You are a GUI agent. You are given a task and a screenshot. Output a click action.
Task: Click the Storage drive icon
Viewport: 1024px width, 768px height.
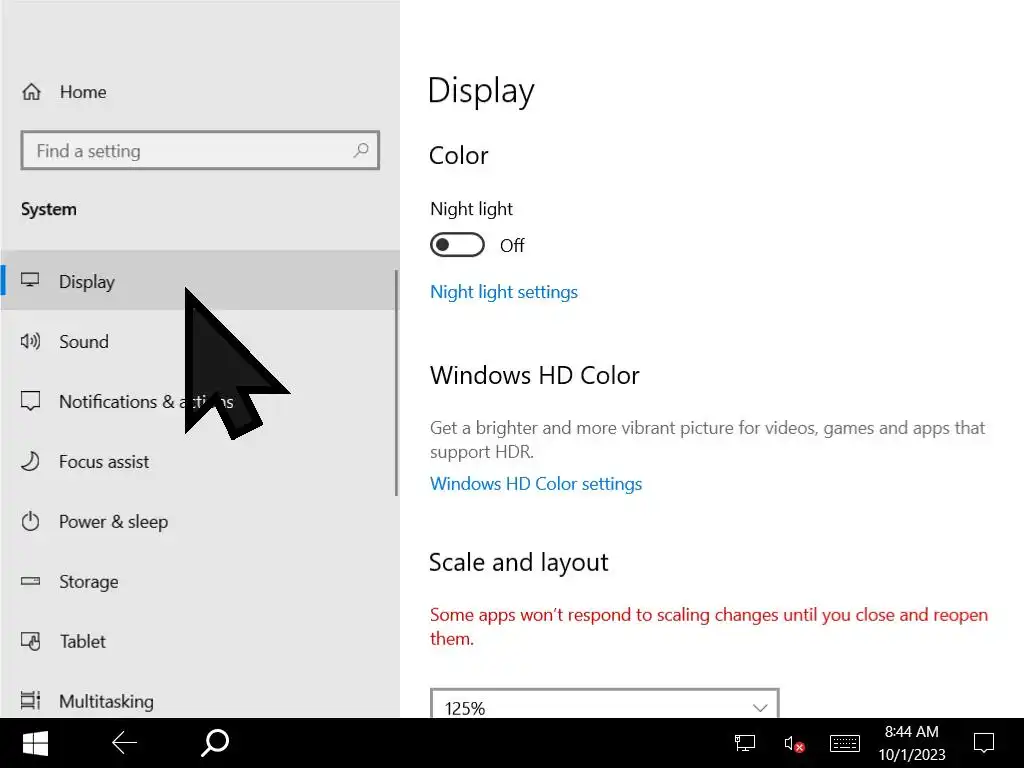[x=30, y=581]
